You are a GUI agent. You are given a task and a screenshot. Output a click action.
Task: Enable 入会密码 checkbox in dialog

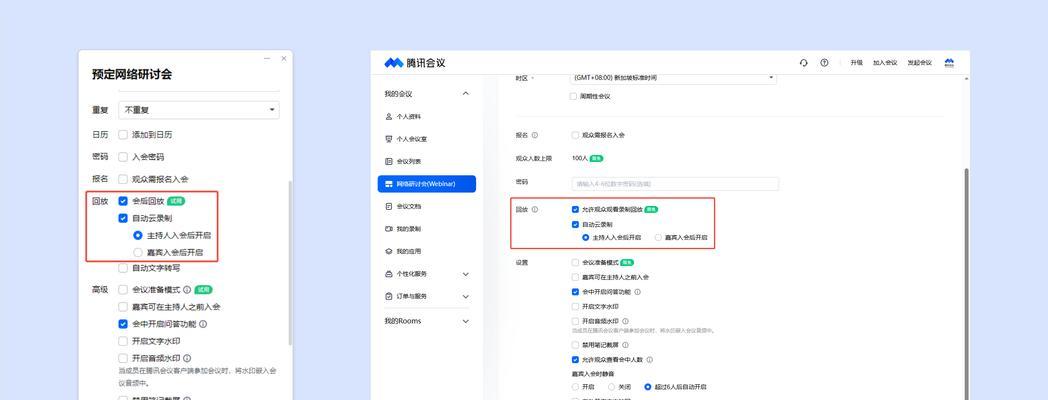[123, 157]
